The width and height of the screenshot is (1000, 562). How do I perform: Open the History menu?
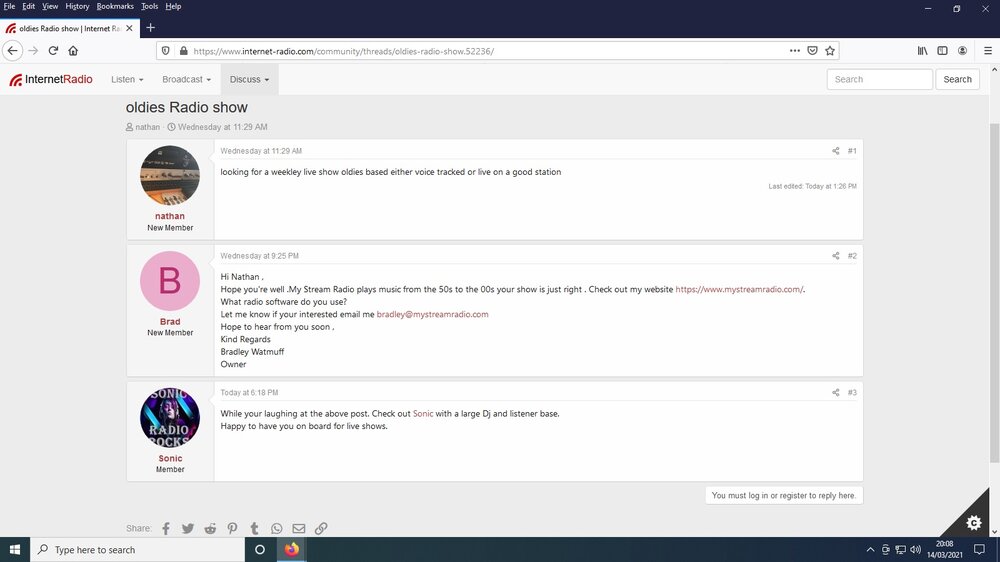(77, 6)
